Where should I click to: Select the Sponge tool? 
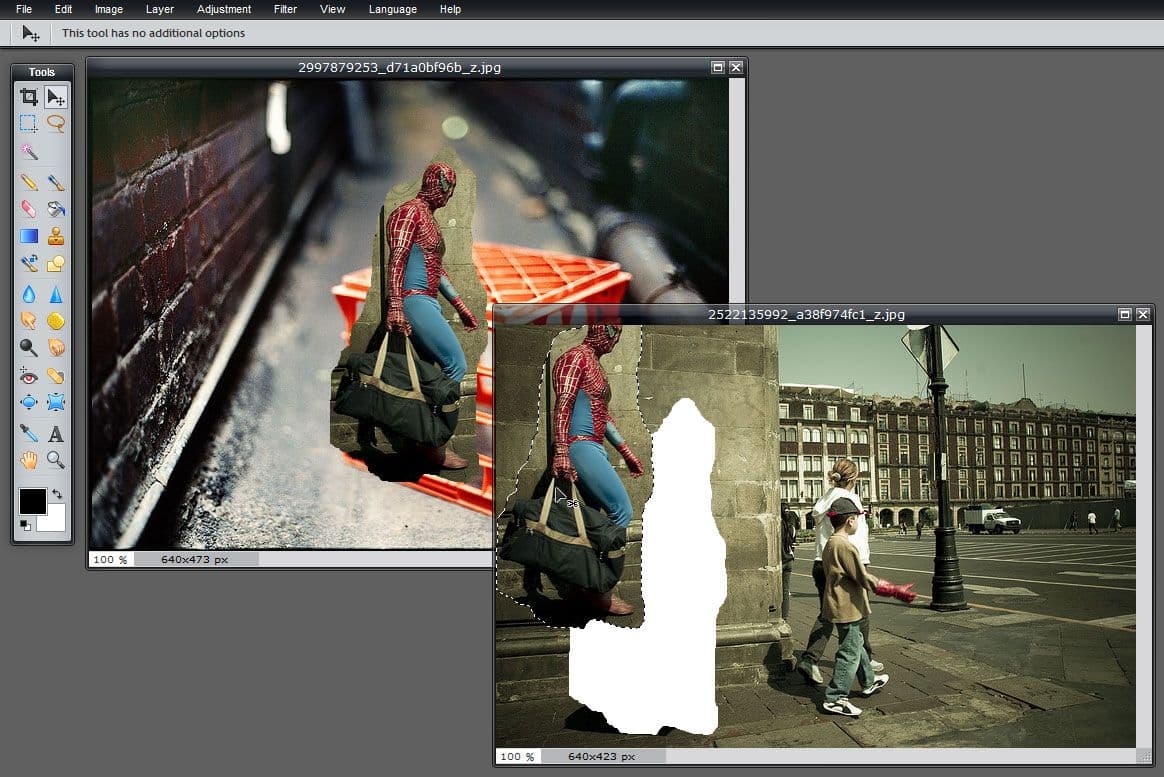pos(56,321)
